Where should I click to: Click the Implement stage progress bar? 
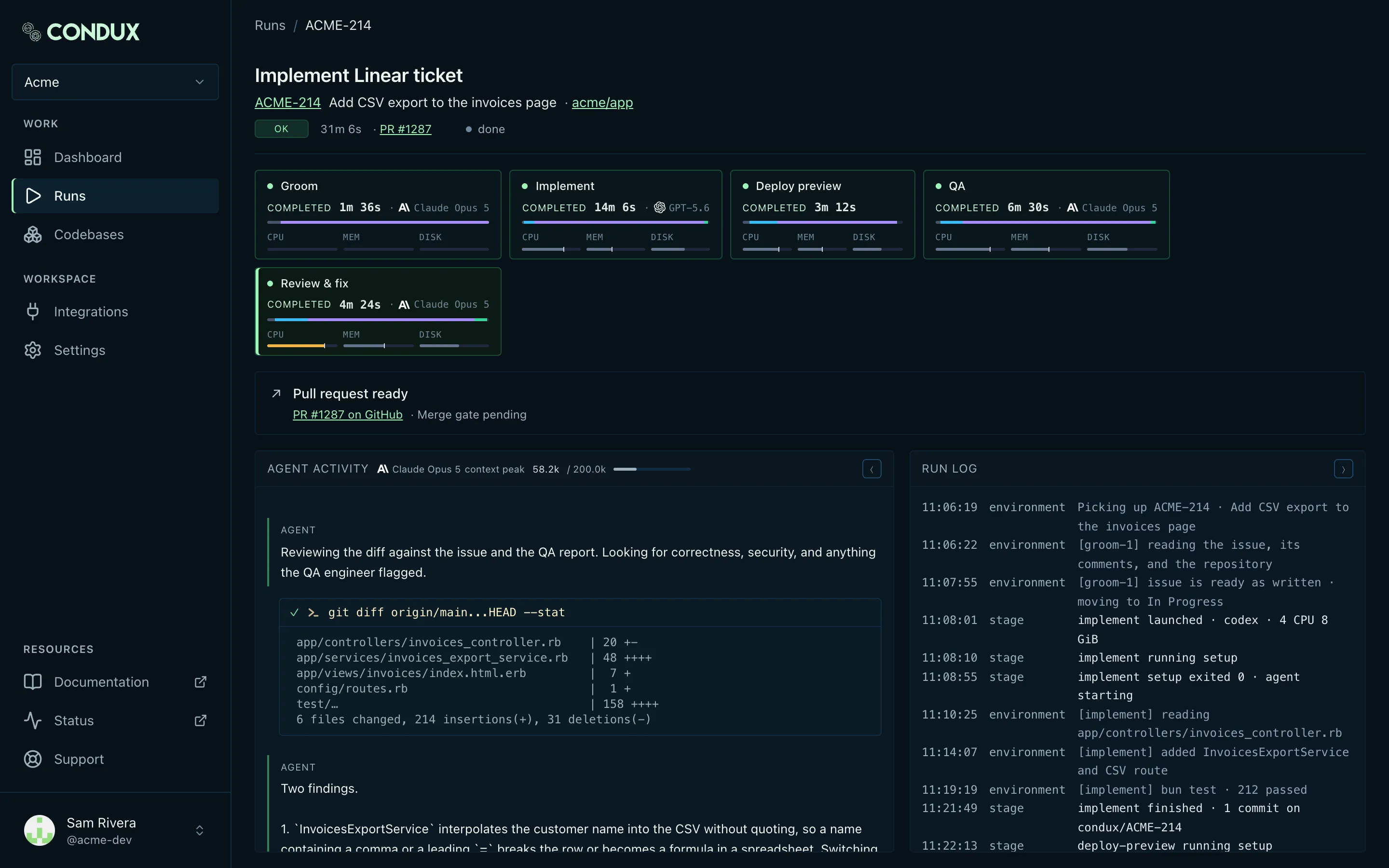coord(616,222)
